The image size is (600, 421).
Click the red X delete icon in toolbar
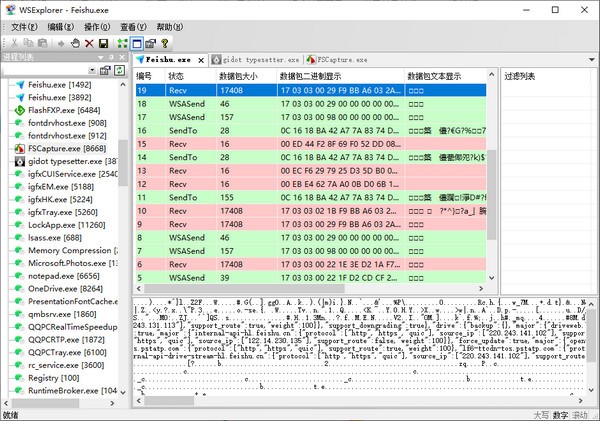(89, 44)
